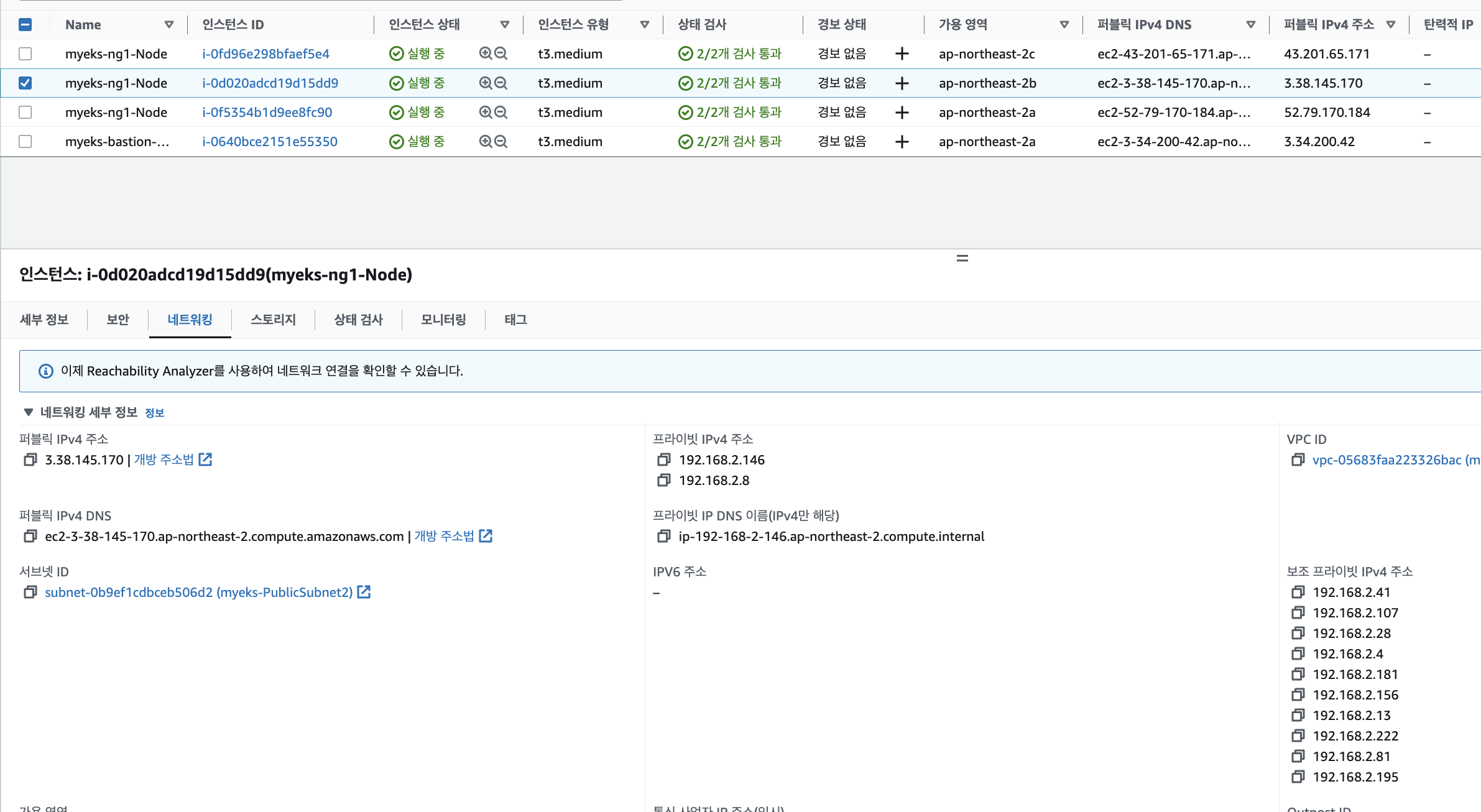Toggle the select-all header checkbox
The width and height of the screenshot is (1481, 812).
25,25
